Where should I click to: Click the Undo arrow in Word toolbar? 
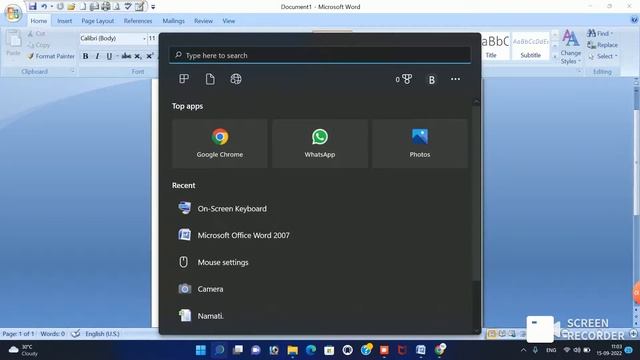pos(44,6)
